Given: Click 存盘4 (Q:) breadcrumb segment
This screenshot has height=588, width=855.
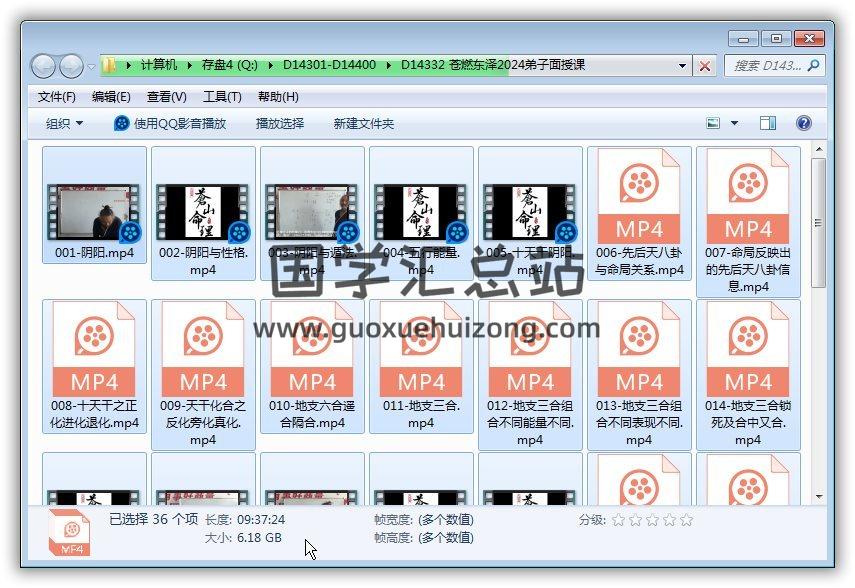Looking at the screenshot, I should click(x=230, y=65).
